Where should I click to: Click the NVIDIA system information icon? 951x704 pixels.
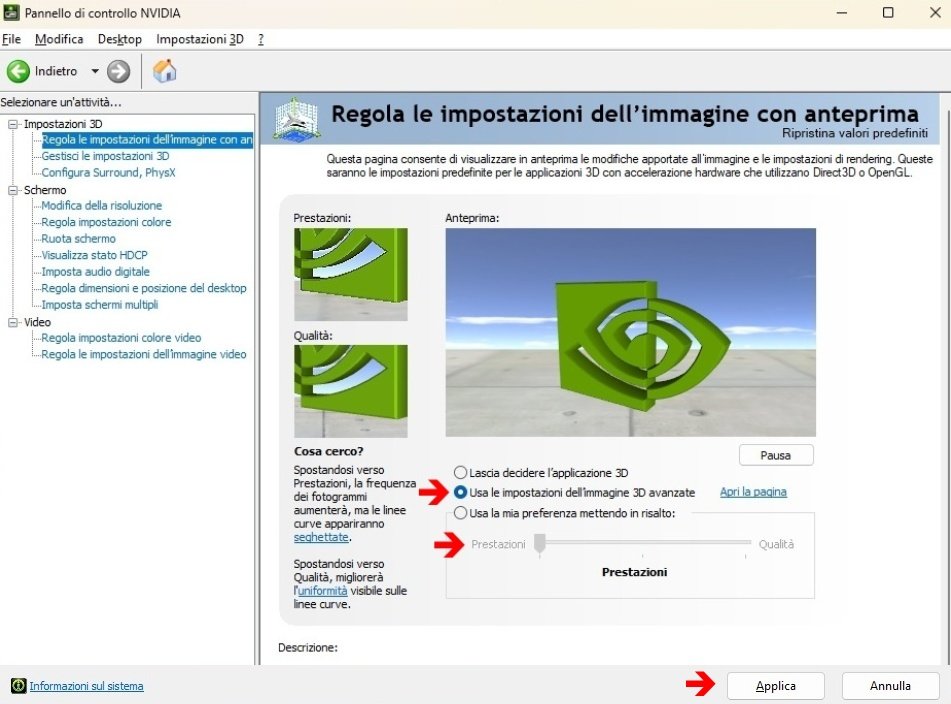(x=18, y=686)
